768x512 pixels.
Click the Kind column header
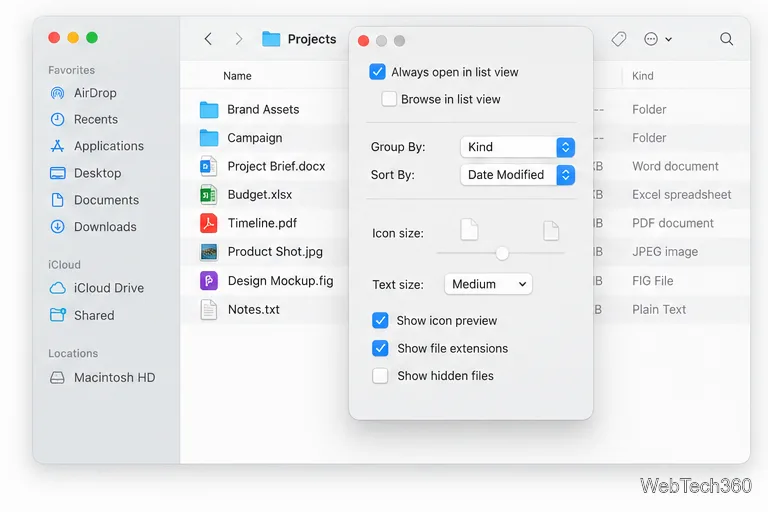[643, 76]
